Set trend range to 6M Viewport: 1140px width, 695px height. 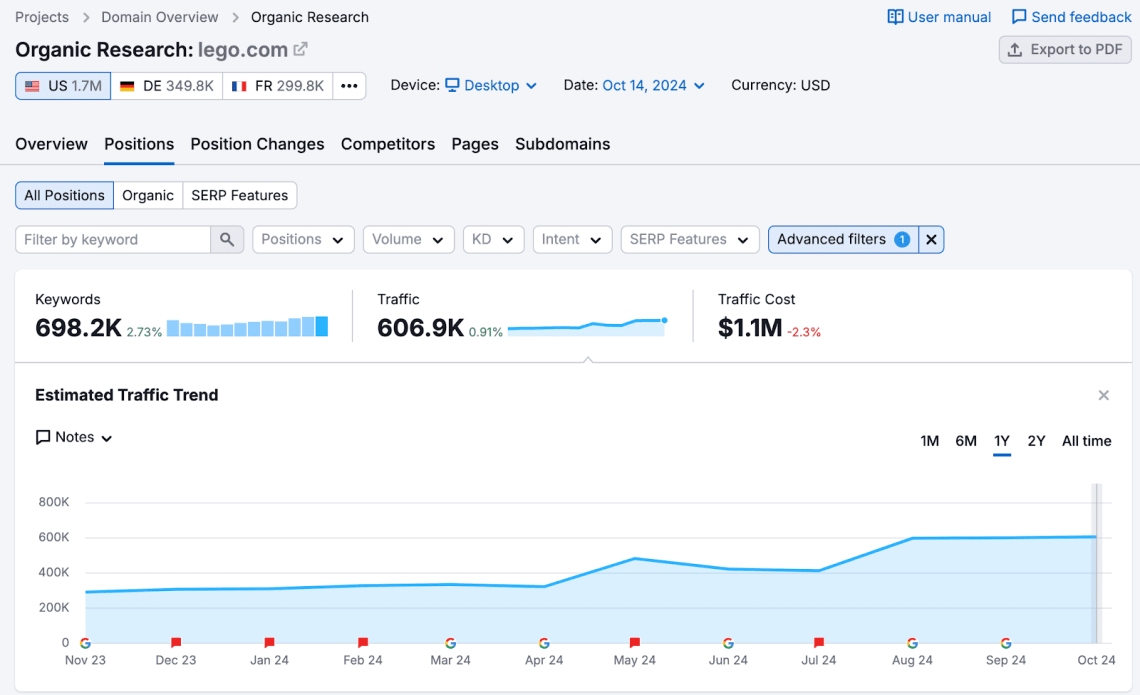coord(966,441)
